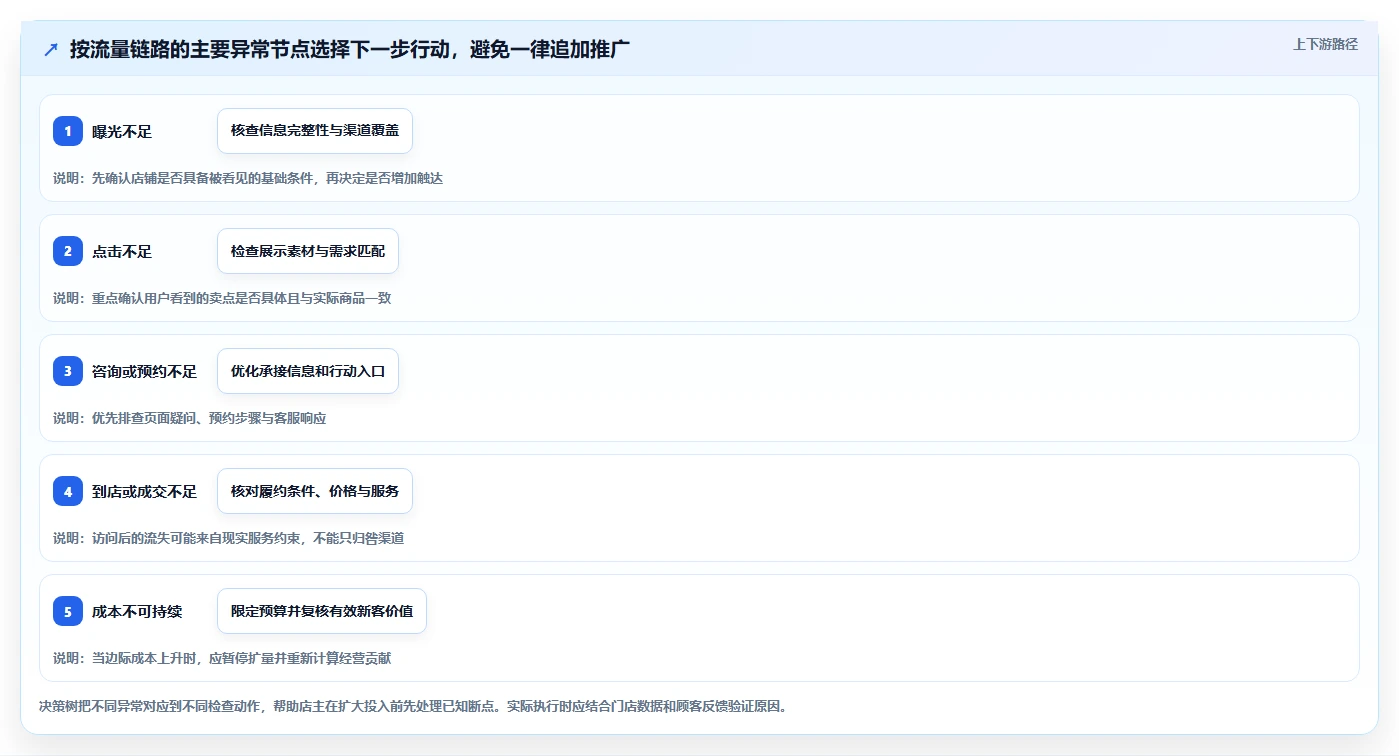The image size is (1399, 756).
Task: Click the note starting 重点确认用户看到的卖点
Action: pyautogui.click(x=222, y=298)
